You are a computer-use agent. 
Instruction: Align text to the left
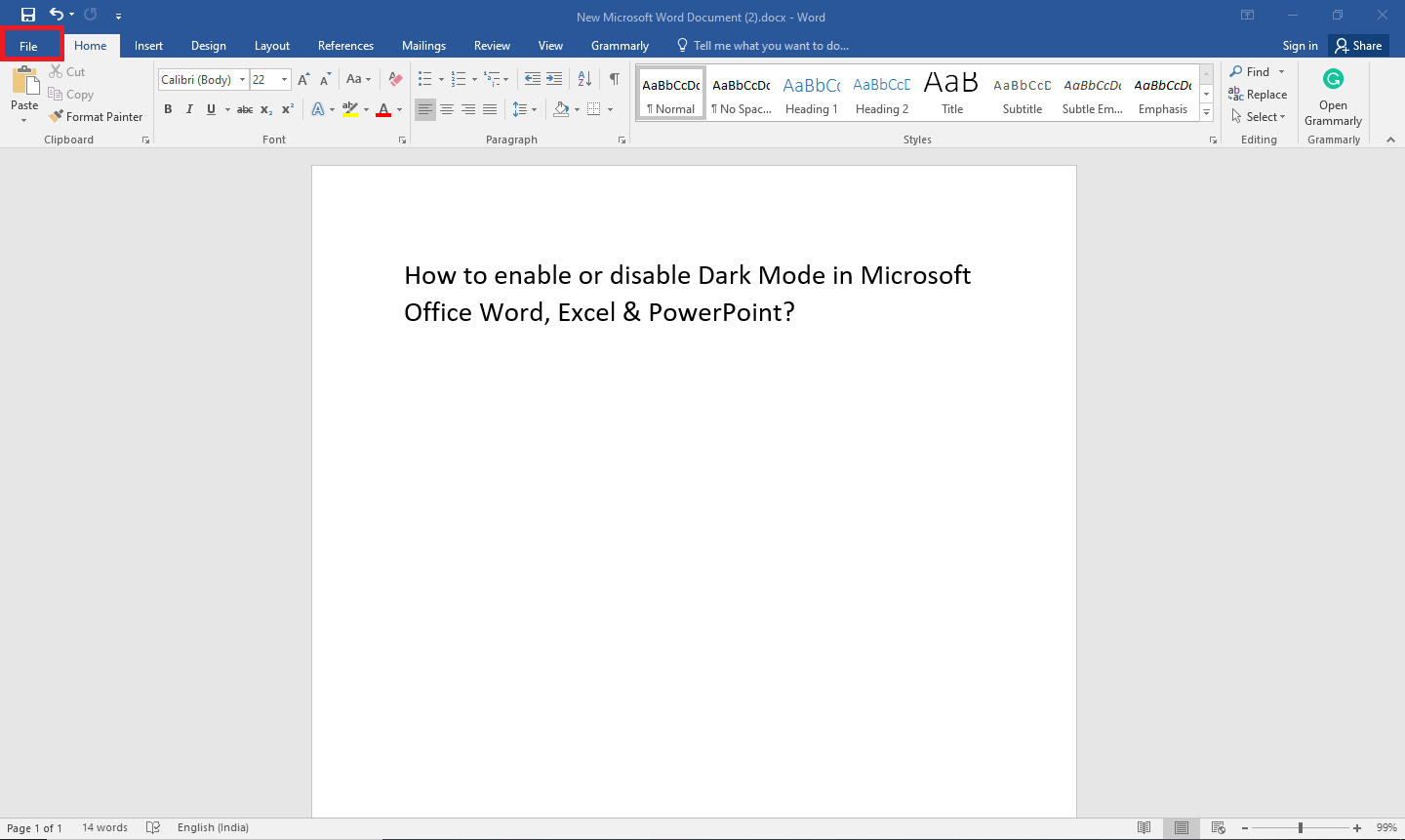[424, 109]
